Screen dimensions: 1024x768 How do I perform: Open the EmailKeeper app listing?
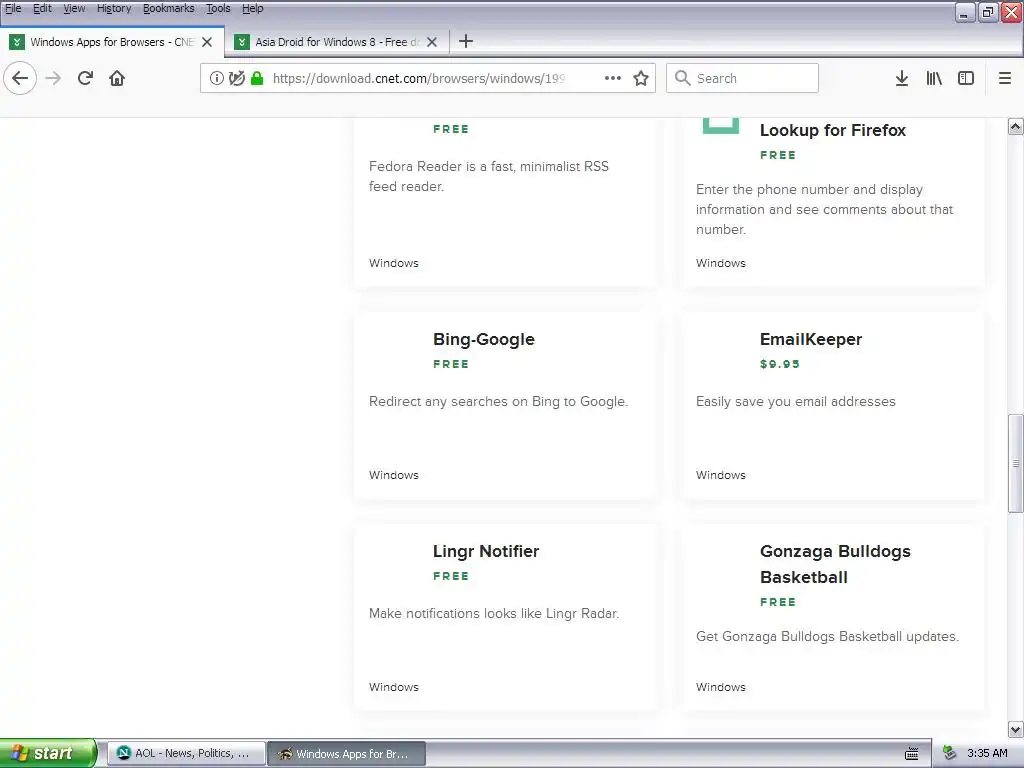pos(810,339)
